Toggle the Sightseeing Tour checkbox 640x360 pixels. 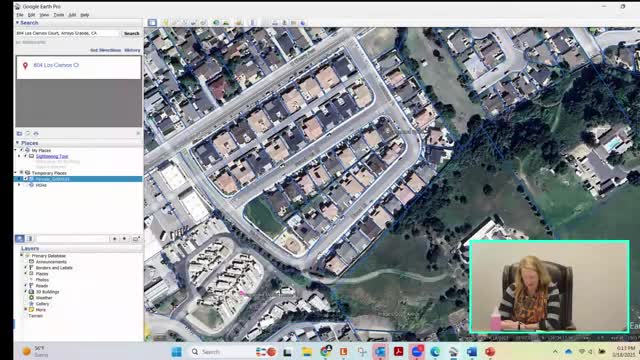(x=26, y=156)
